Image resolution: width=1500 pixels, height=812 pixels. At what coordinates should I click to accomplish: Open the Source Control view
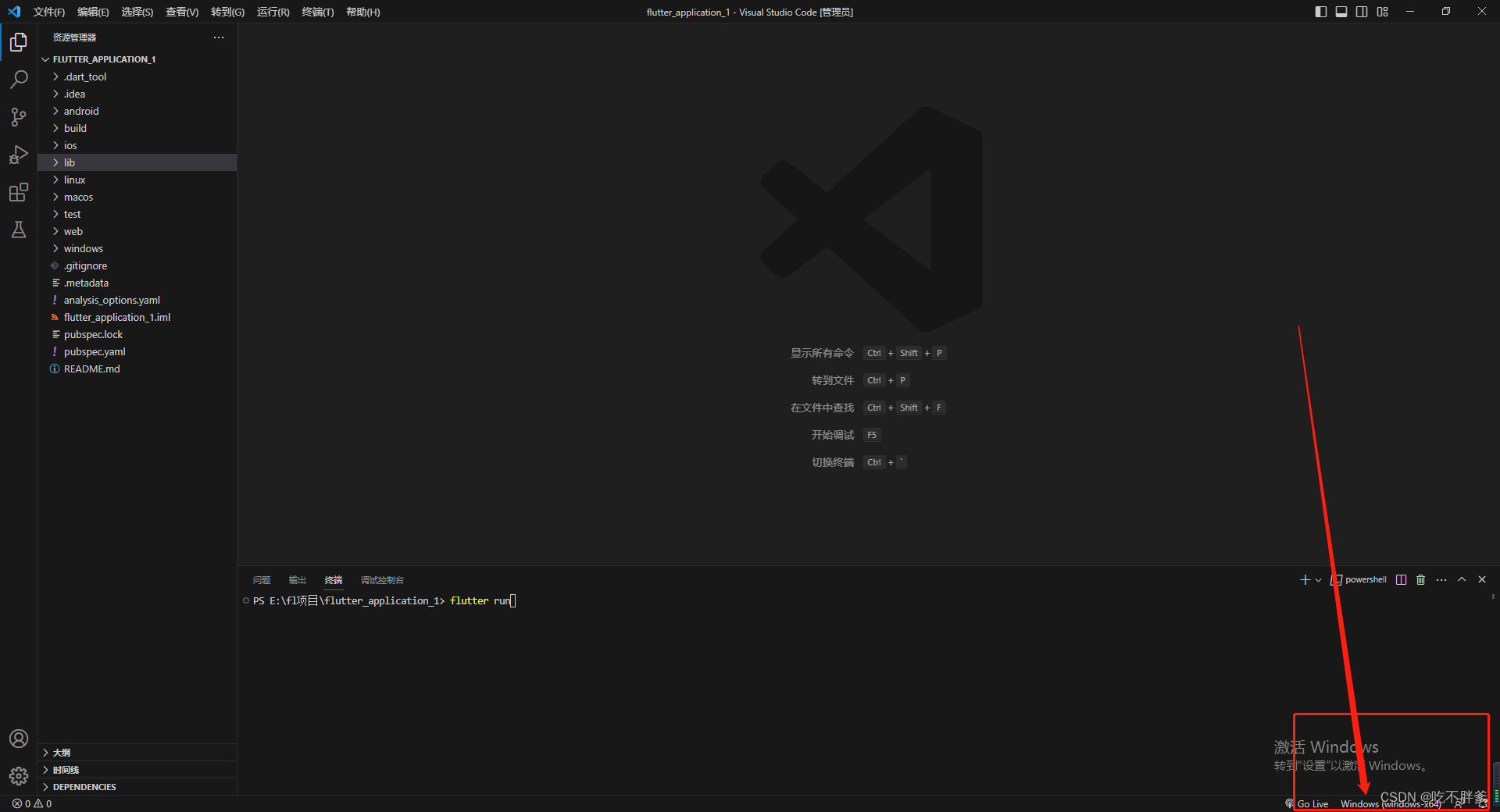(x=19, y=117)
